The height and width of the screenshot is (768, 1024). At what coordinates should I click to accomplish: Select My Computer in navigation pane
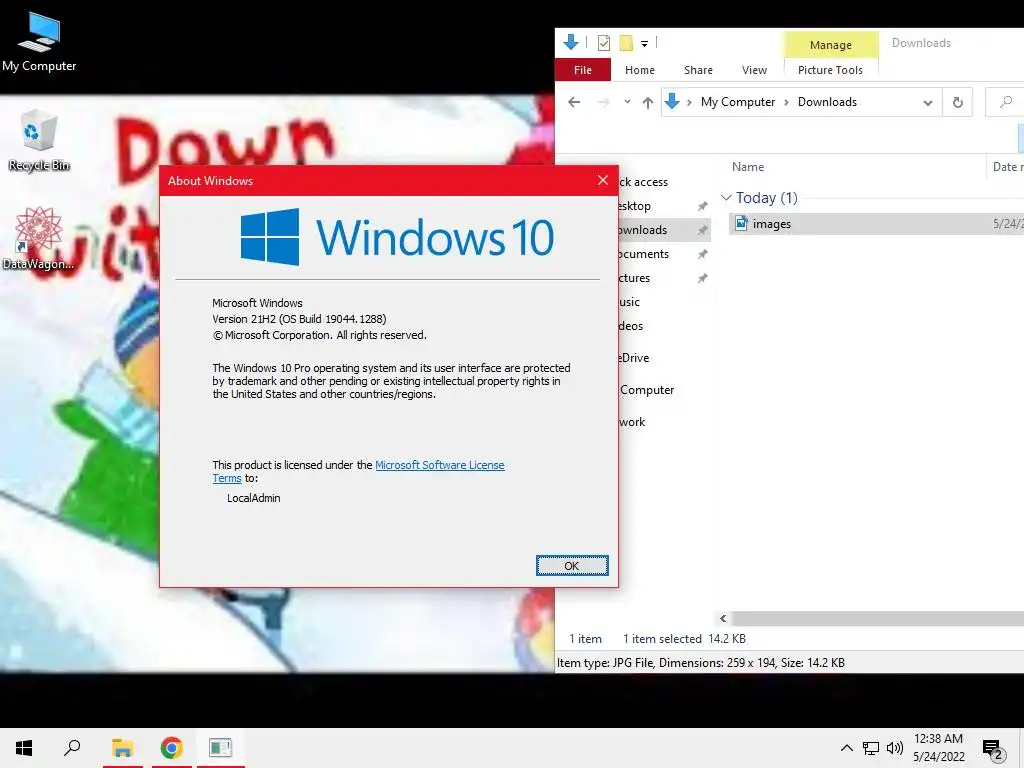[647, 390]
